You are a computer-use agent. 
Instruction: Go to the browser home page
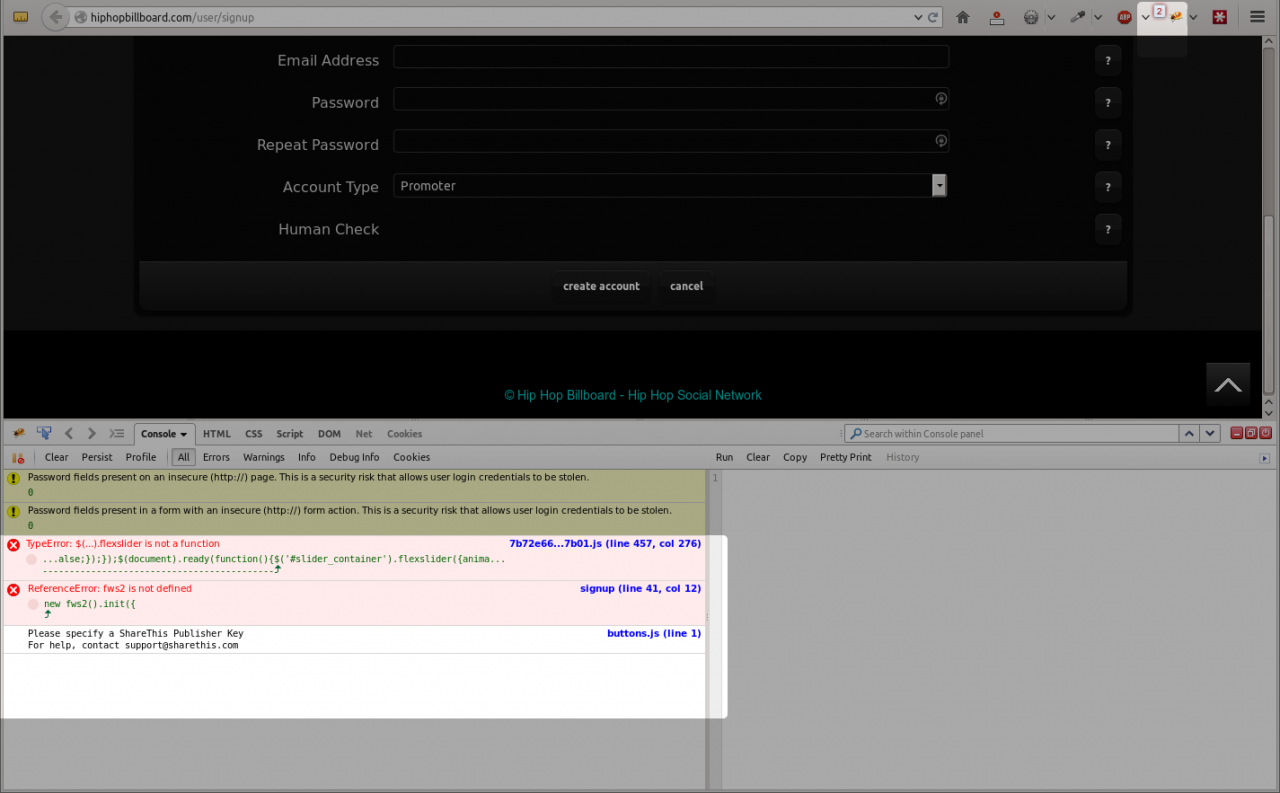[963, 17]
